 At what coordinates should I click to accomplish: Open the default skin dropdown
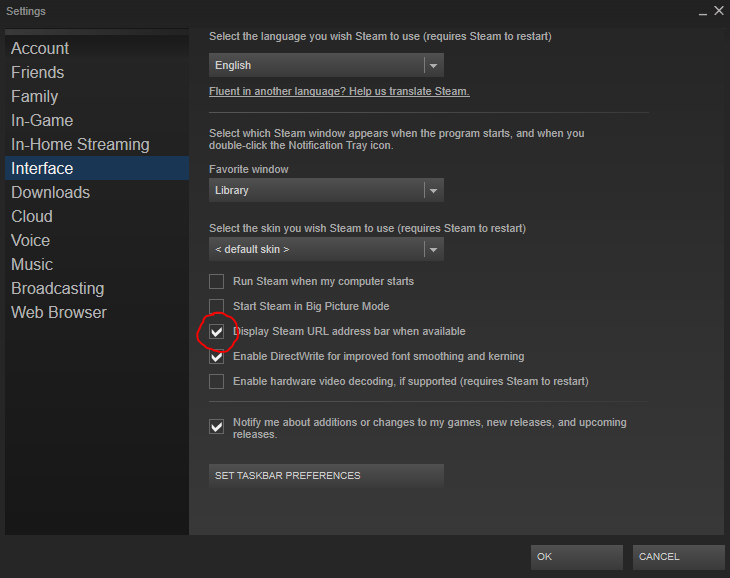(326, 249)
